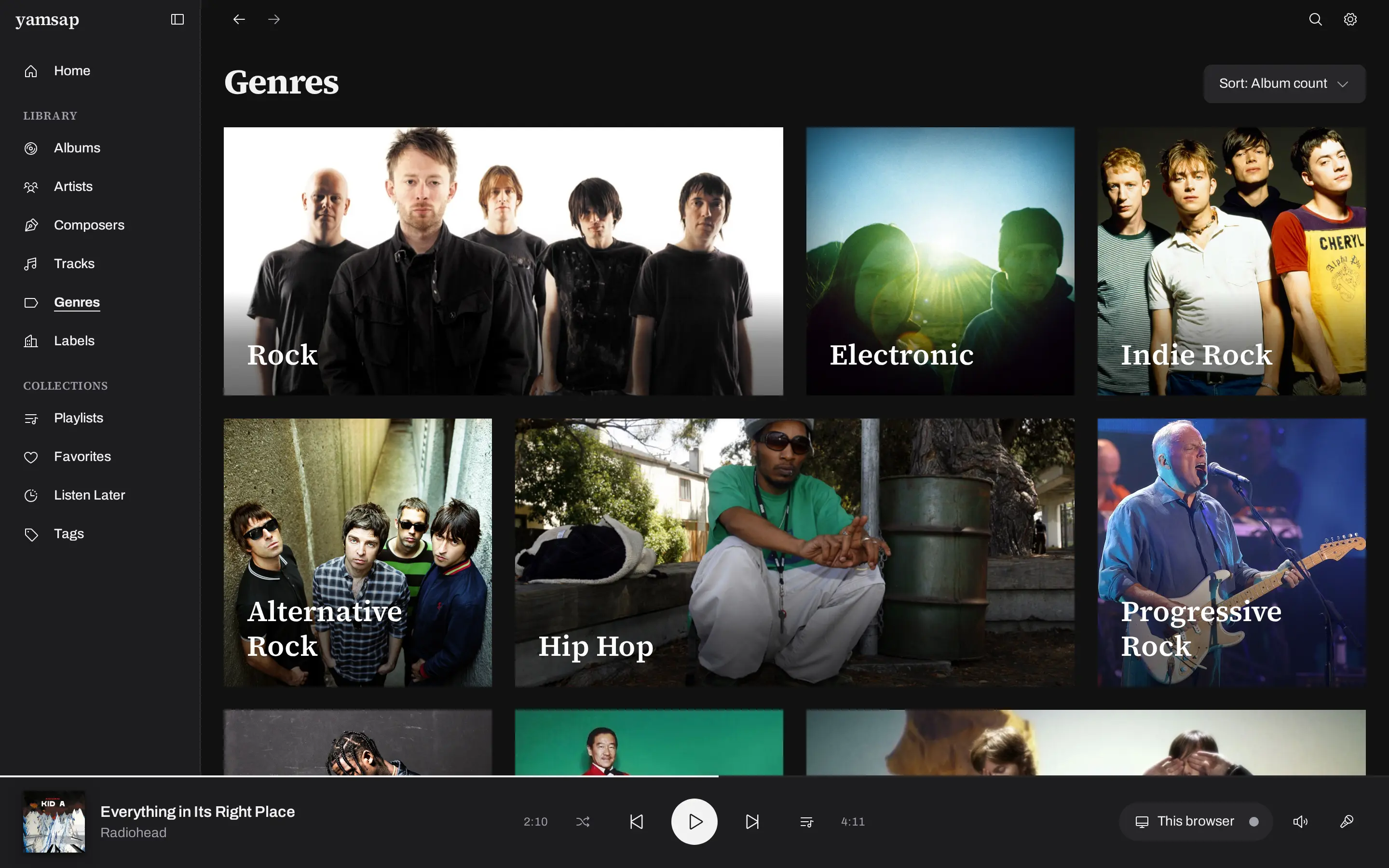Open the Composers library section
Screen dimensions: 1389x868
click(89, 225)
